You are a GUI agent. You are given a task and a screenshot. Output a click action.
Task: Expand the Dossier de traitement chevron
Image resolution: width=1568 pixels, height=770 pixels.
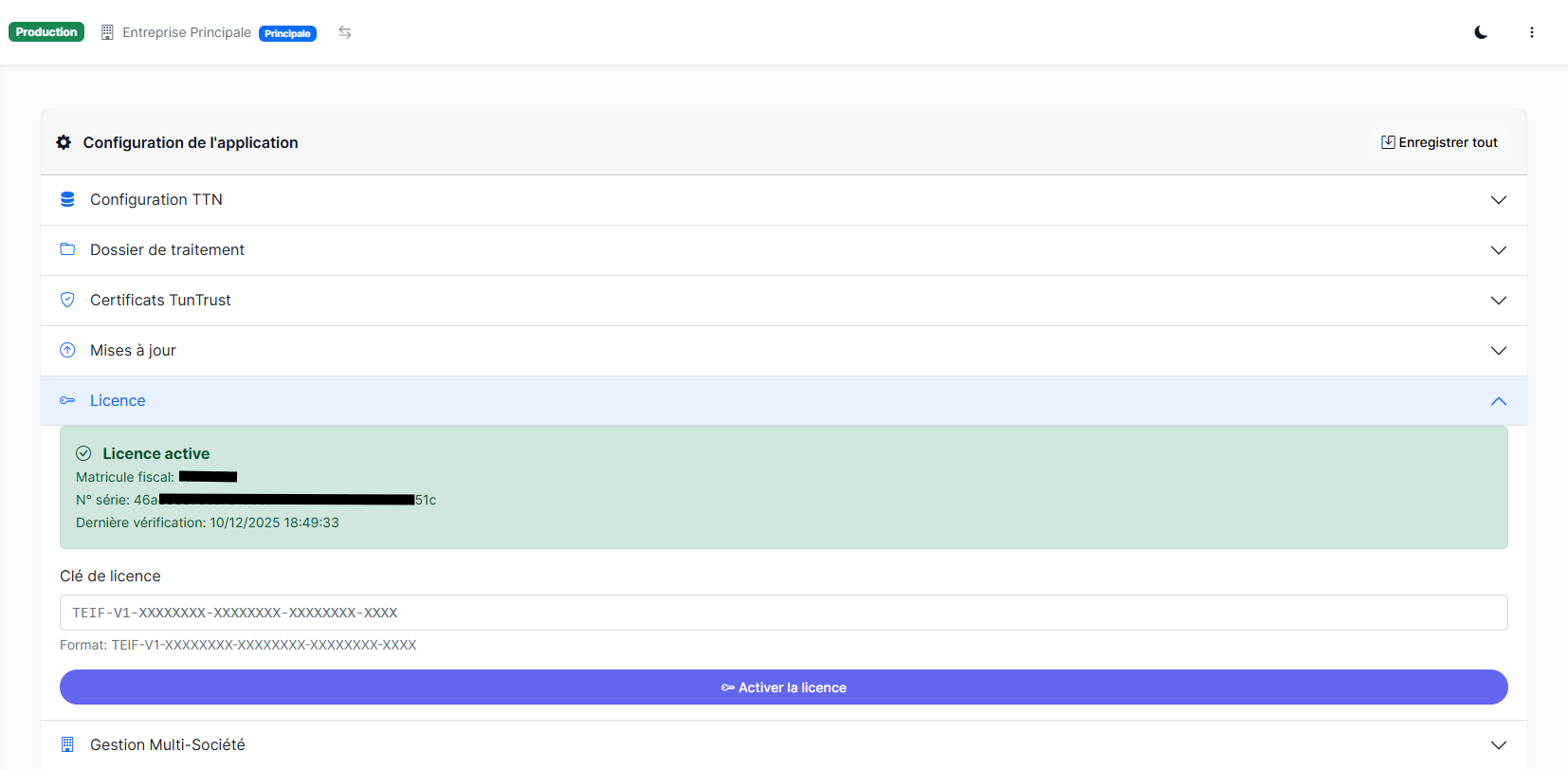[x=1498, y=250]
